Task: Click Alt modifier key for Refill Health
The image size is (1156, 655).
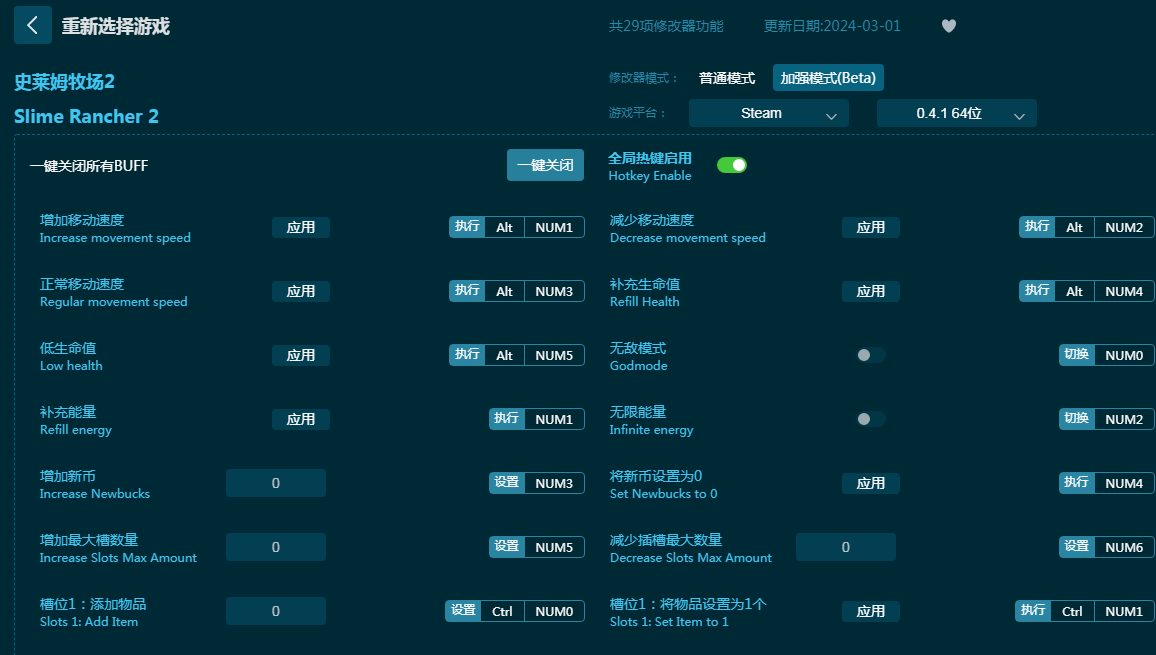Action: 1074,291
